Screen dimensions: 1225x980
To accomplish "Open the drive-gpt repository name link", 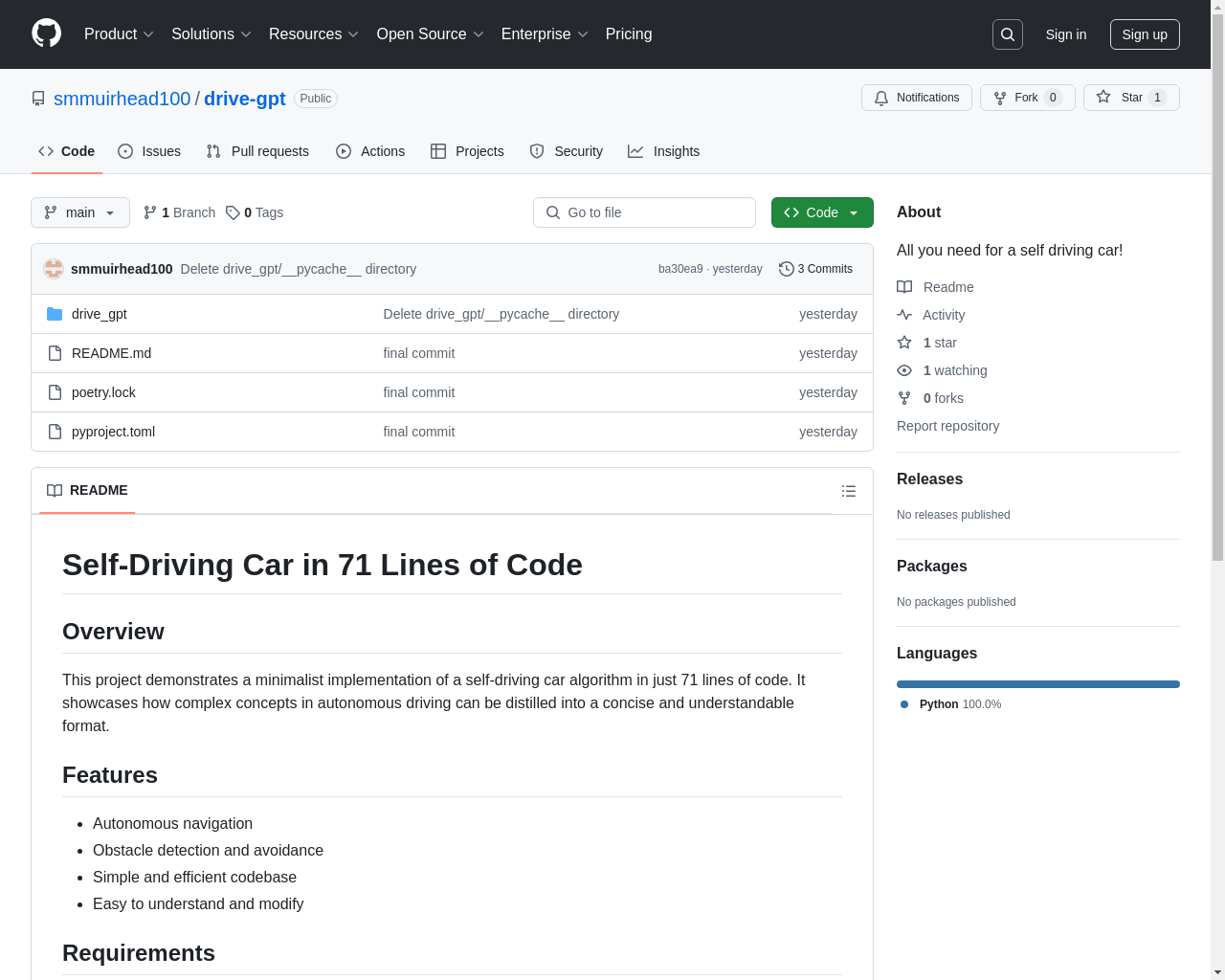I will (245, 99).
